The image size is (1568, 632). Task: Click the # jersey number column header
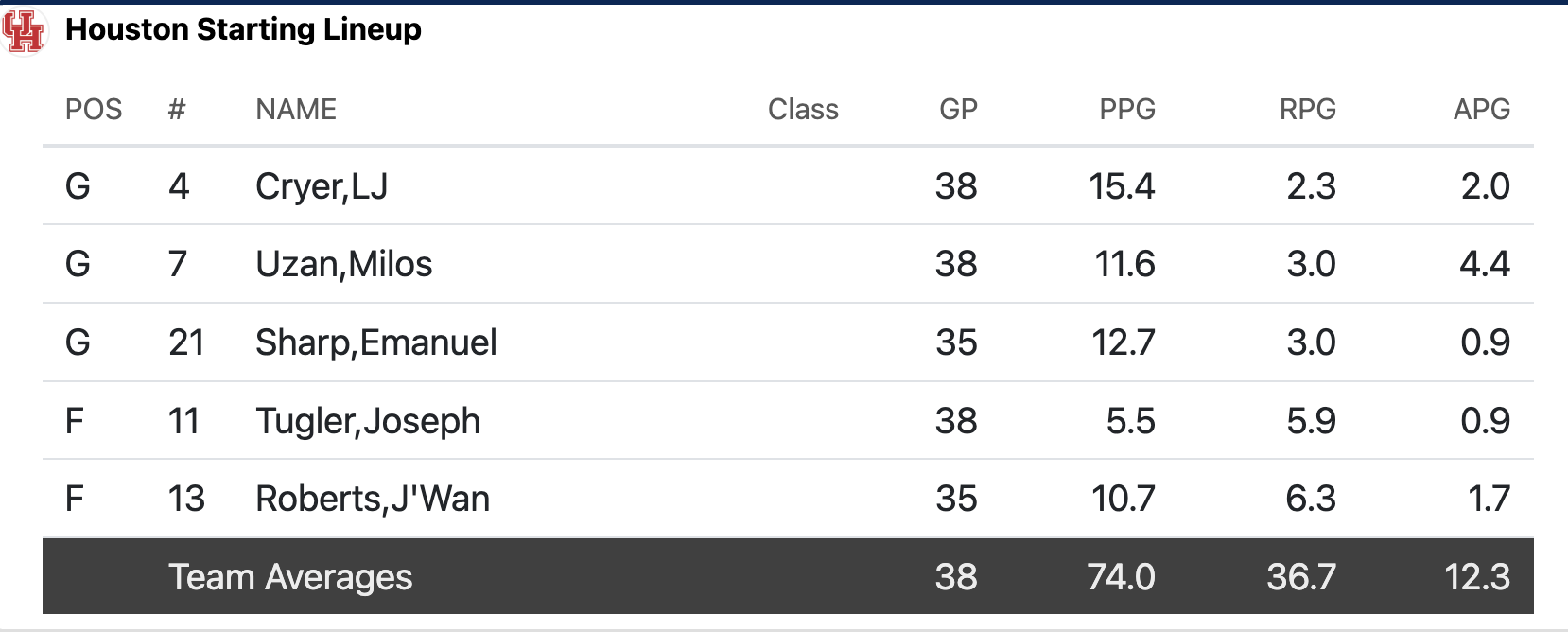177,110
